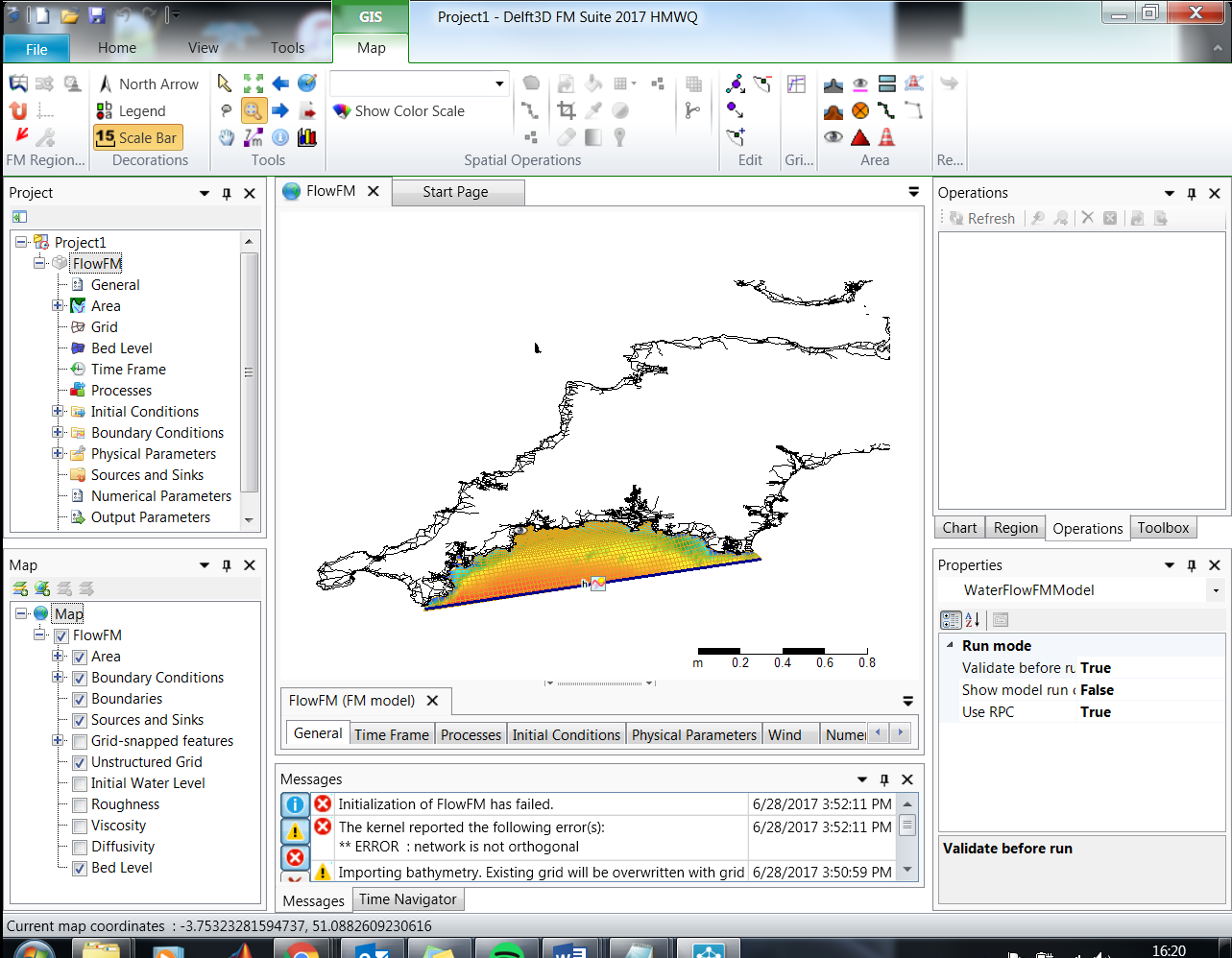Switch to the Toolbox tab
The width and height of the screenshot is (1232, 958).
click(1163, 528)
